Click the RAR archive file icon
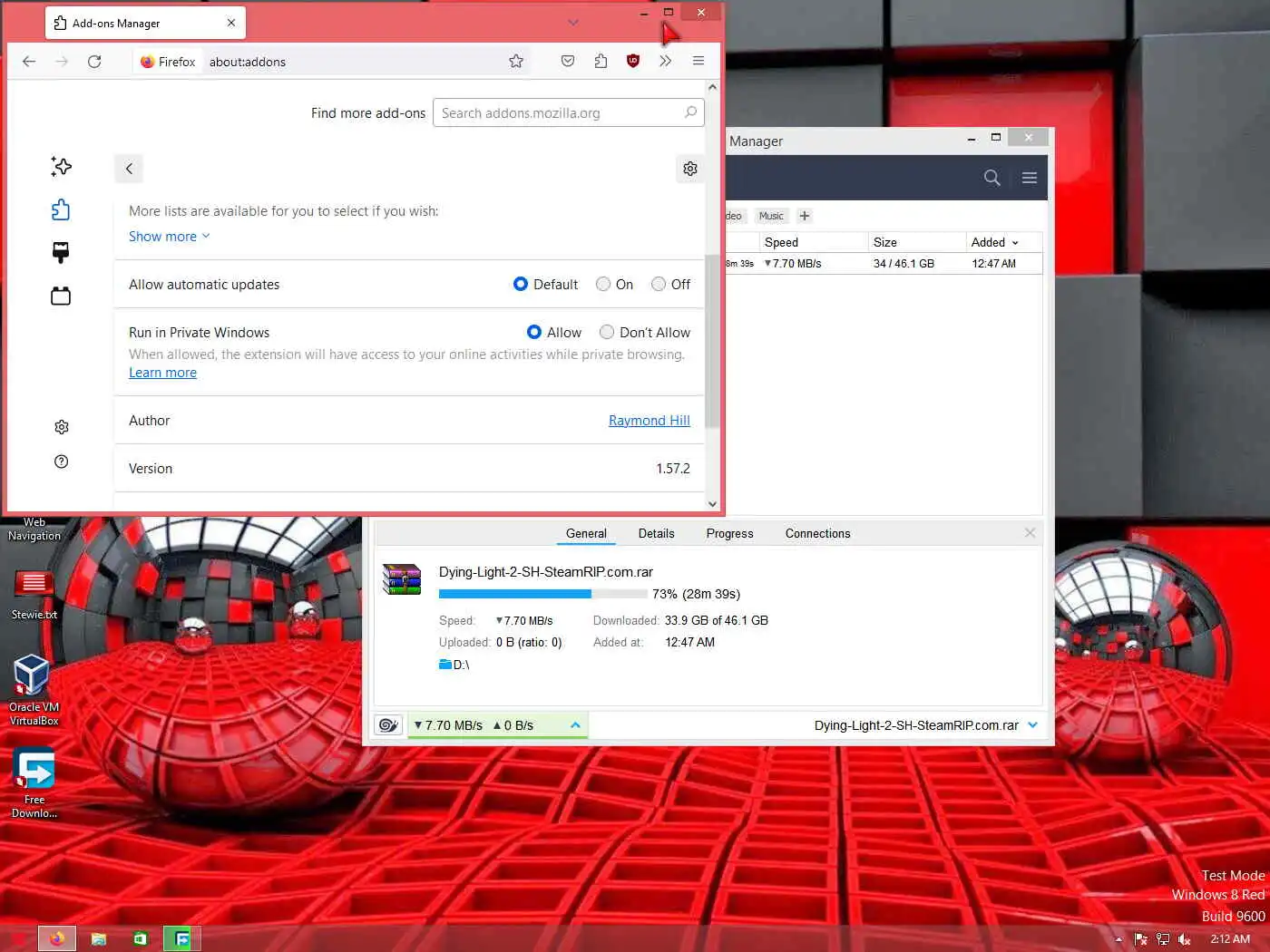Screen dimensions: 1270x952 pos(402,579)
